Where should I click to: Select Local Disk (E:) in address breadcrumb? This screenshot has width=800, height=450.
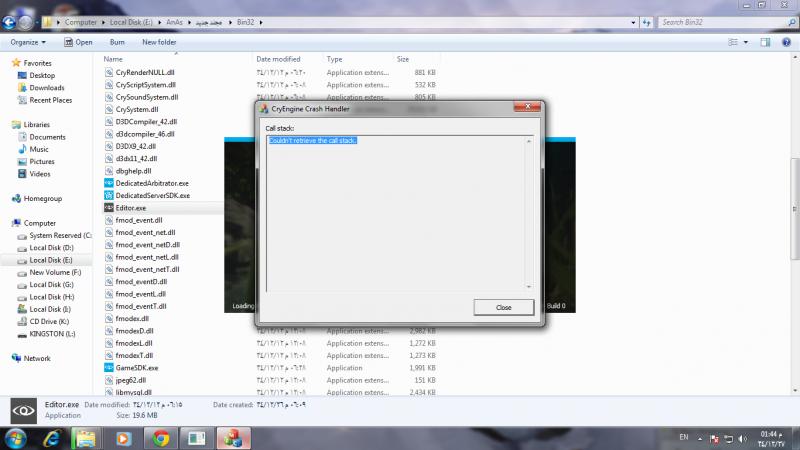[131, 22]
